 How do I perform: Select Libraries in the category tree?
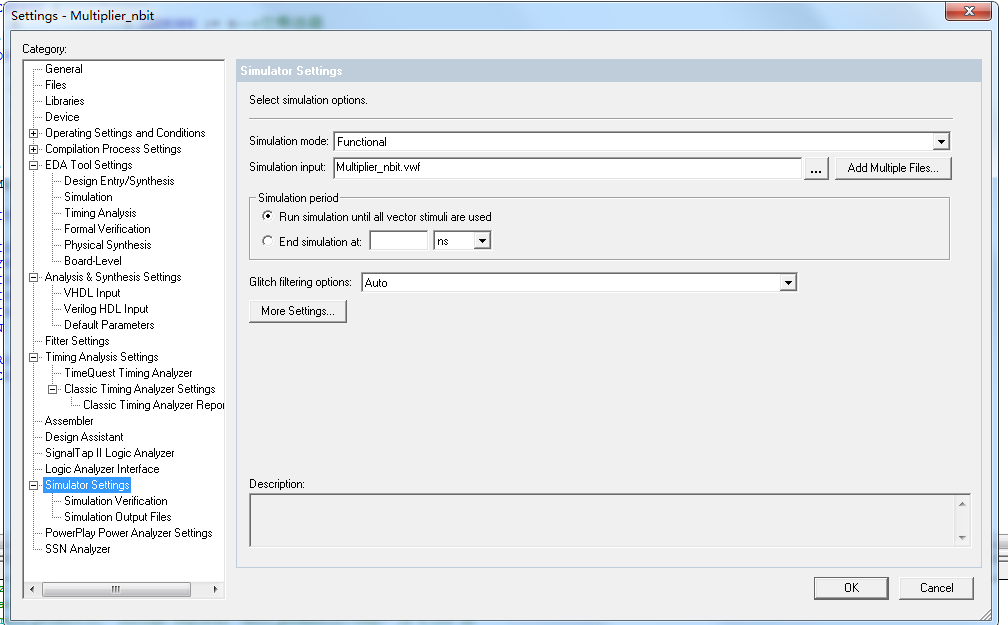[x=64, y=101]
